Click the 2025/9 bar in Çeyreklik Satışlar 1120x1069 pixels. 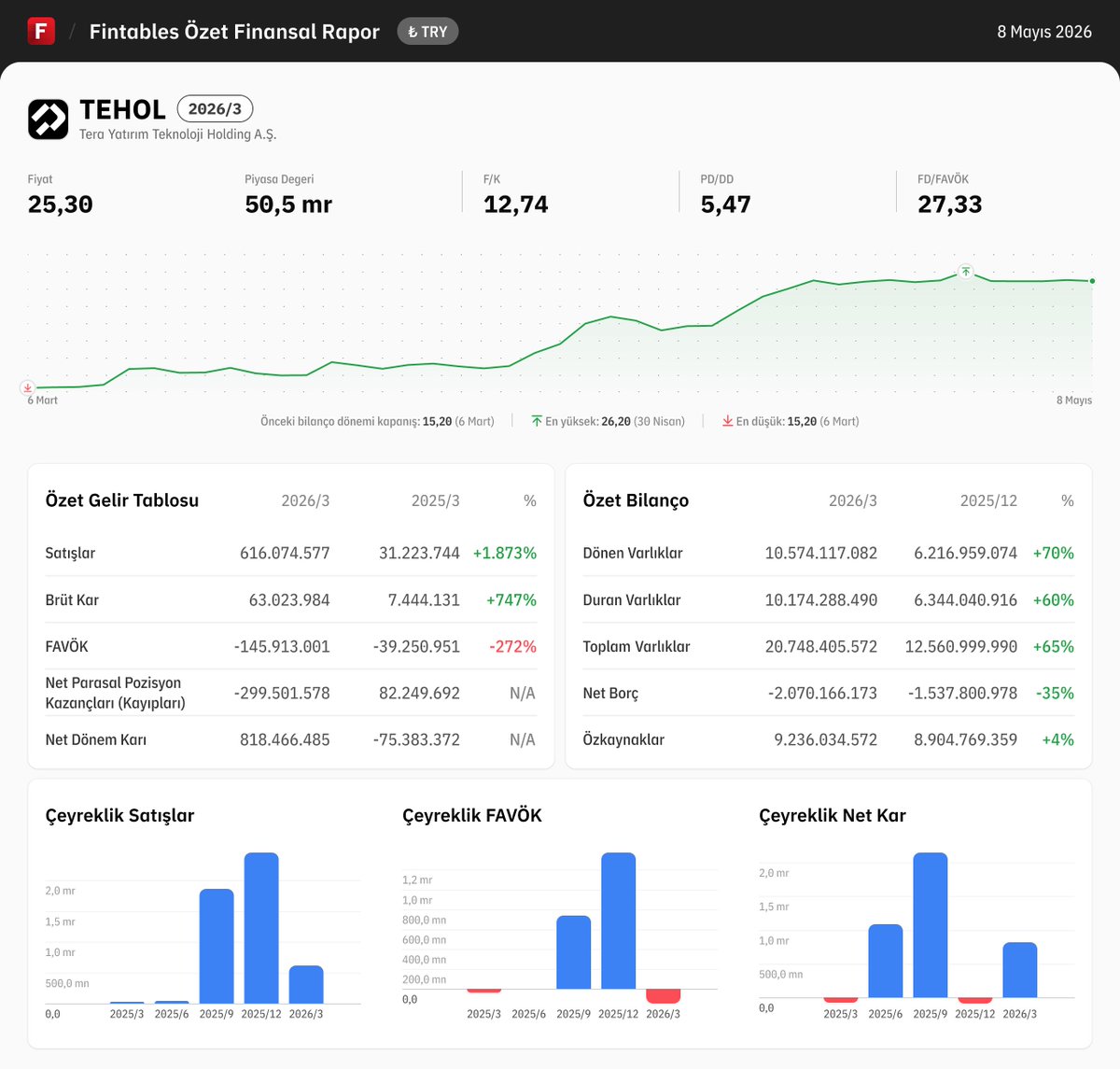(217, 946)
